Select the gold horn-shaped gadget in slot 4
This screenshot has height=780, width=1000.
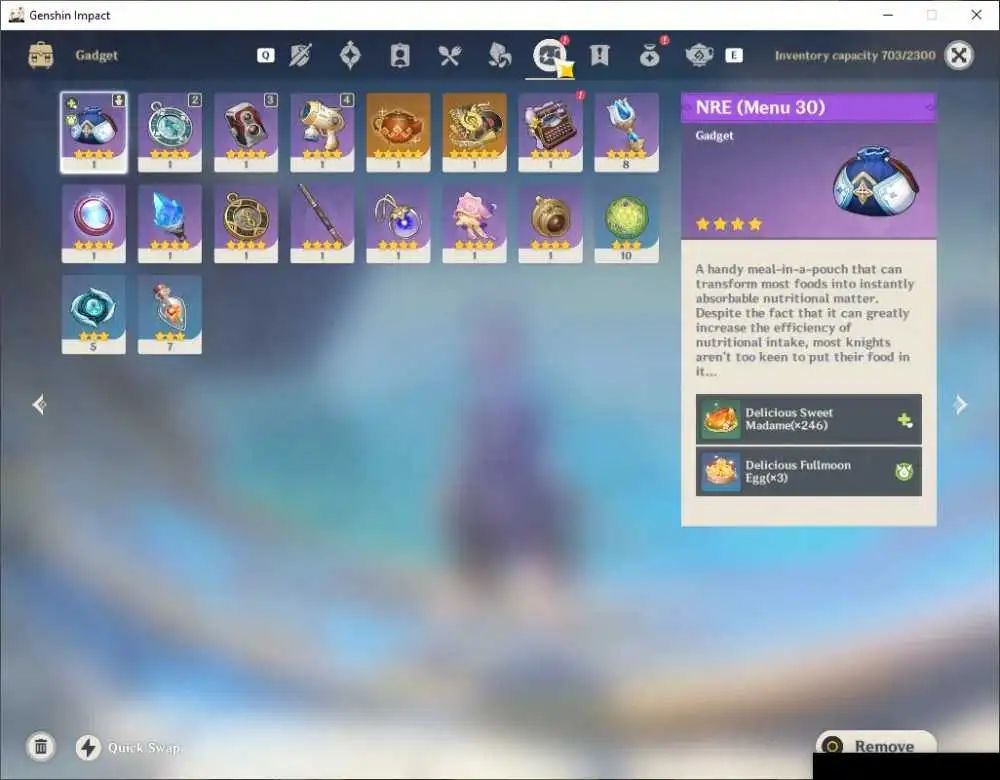pos(322,132)
